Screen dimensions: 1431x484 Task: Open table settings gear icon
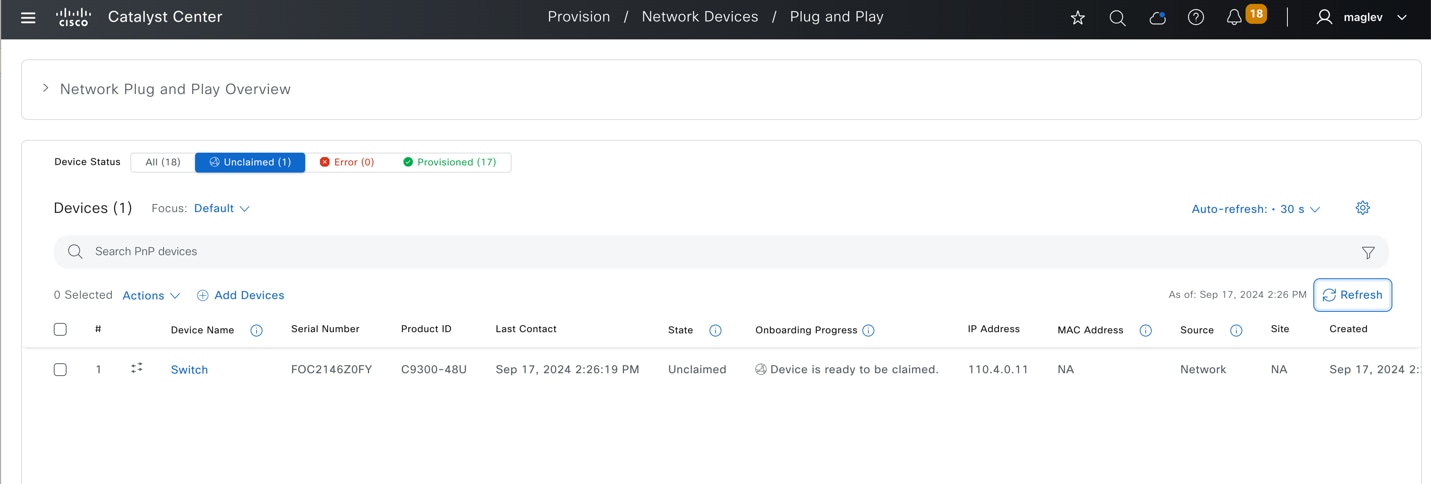pos(1362,208)
